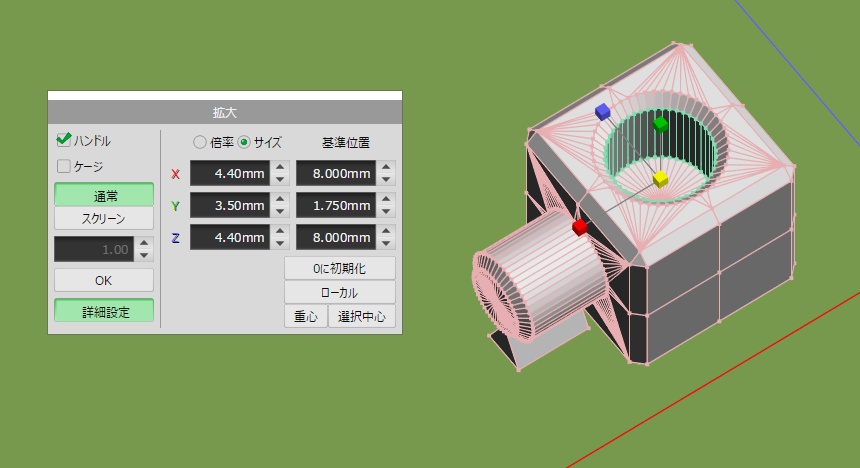
Task: Uncheck the ハンドル checkbox
Action: tap(64, 140)
